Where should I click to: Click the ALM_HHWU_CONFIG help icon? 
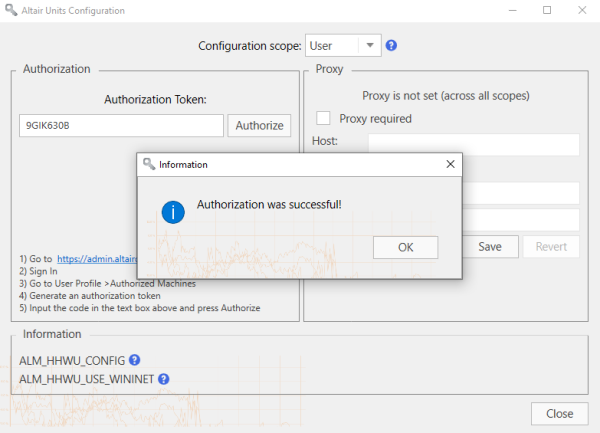(134, 360)
